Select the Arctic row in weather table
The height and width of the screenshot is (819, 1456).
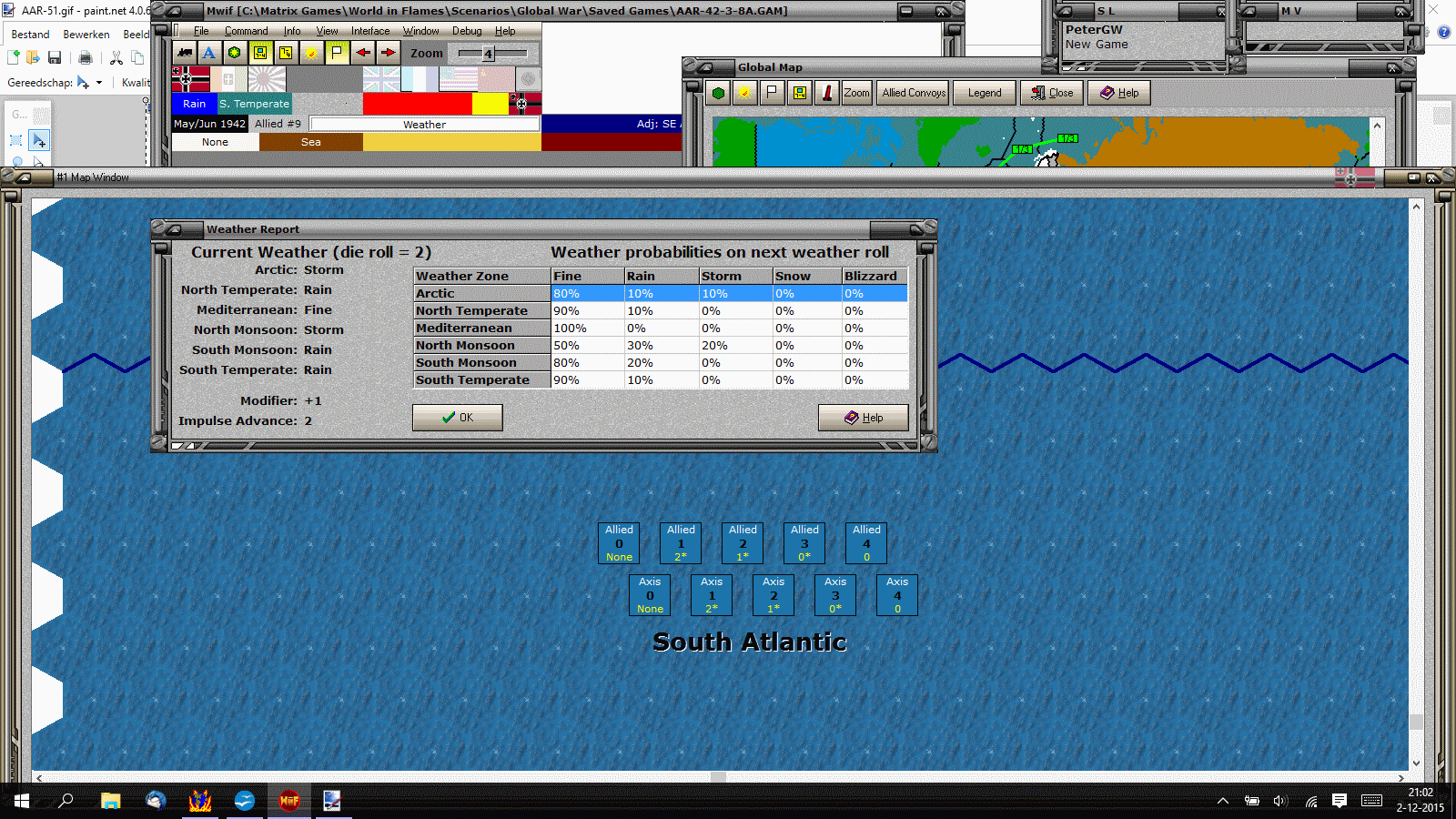pos(661,294)
